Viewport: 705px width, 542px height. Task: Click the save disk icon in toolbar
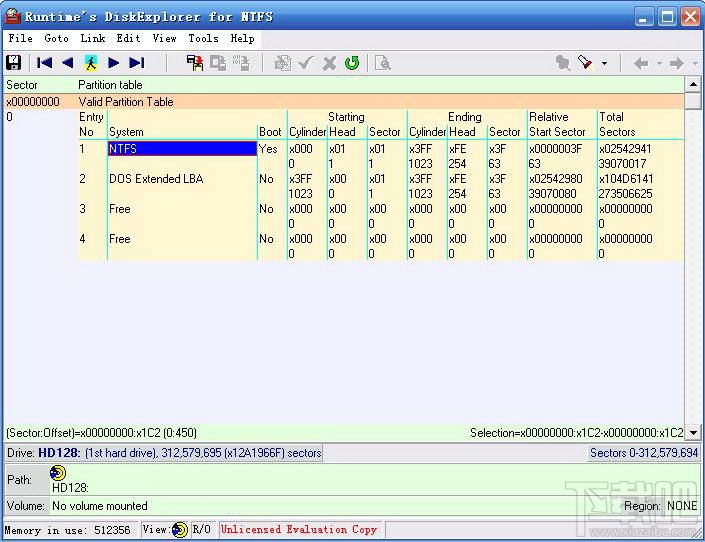pyautogui.click(x=14, y=63)
